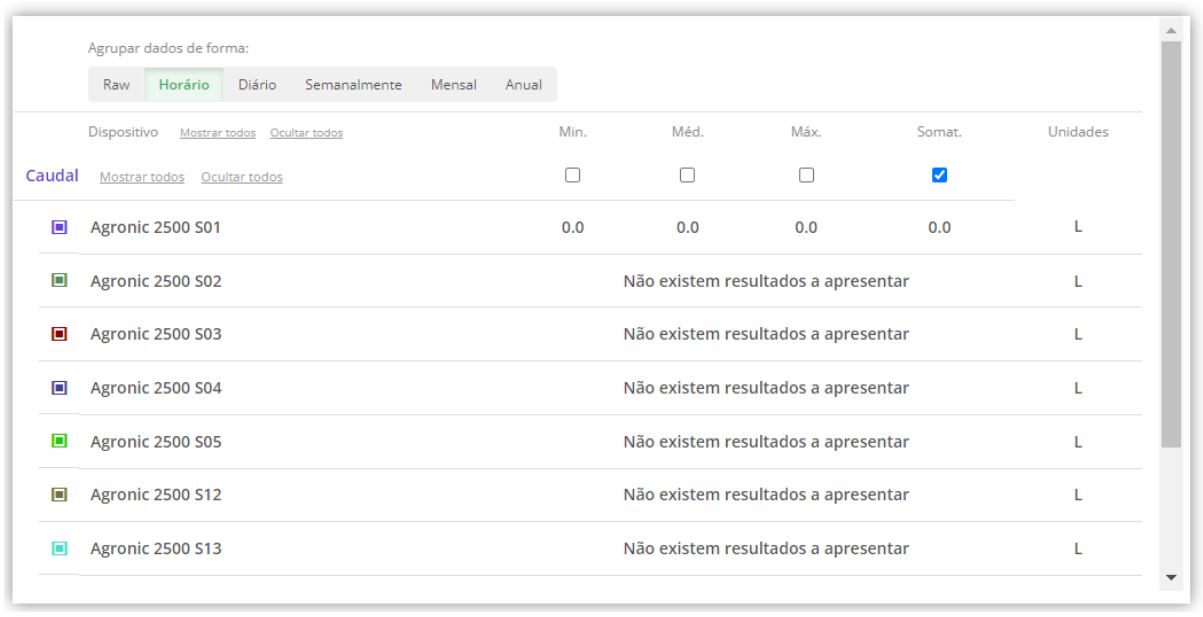Image resolution: width=1203 pixels, height=617 pixels.
Task: Click the Agronic 2500 S01 device name
Action: [x=156, y=227]
